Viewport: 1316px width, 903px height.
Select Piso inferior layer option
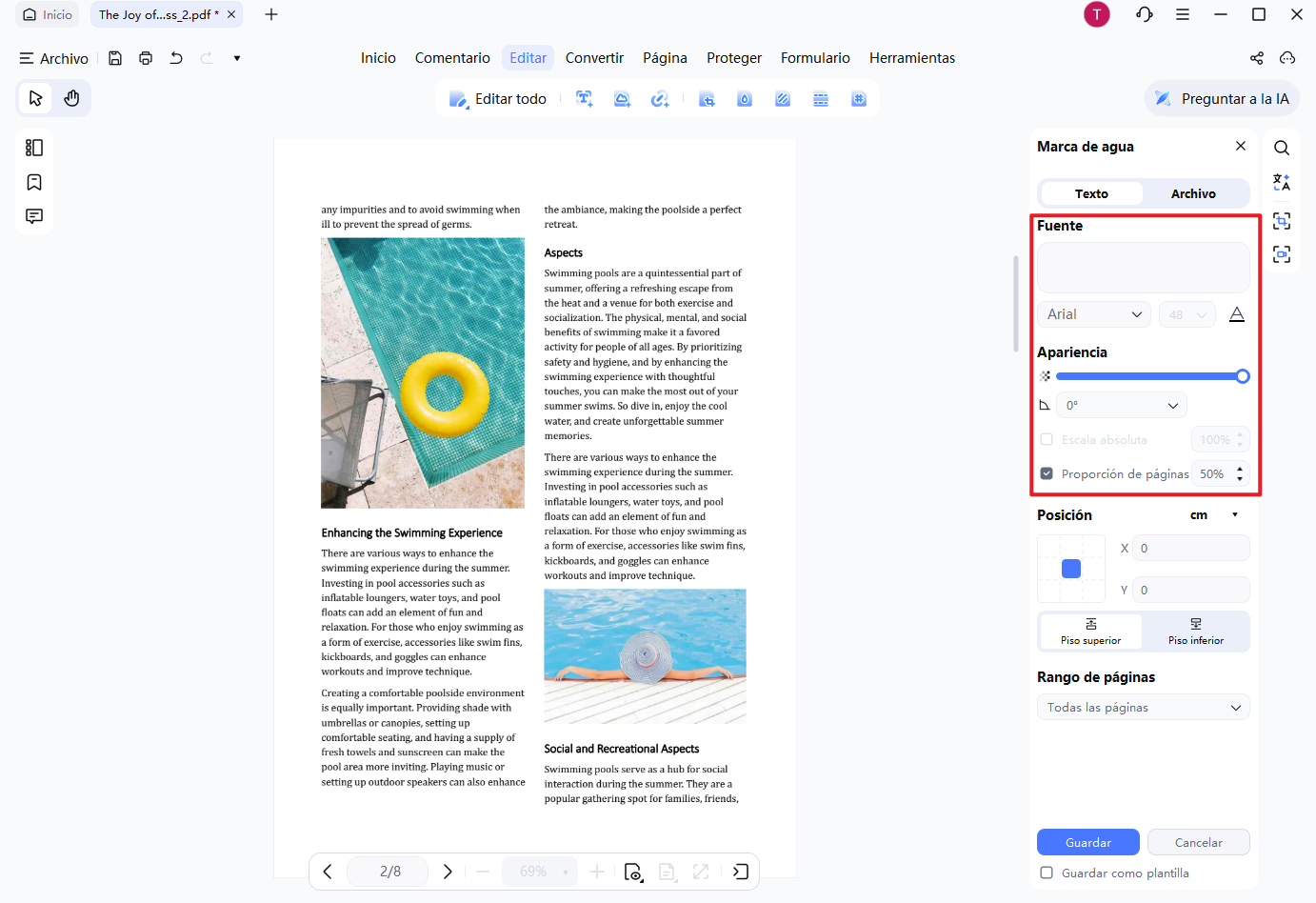pos(1196,632)
